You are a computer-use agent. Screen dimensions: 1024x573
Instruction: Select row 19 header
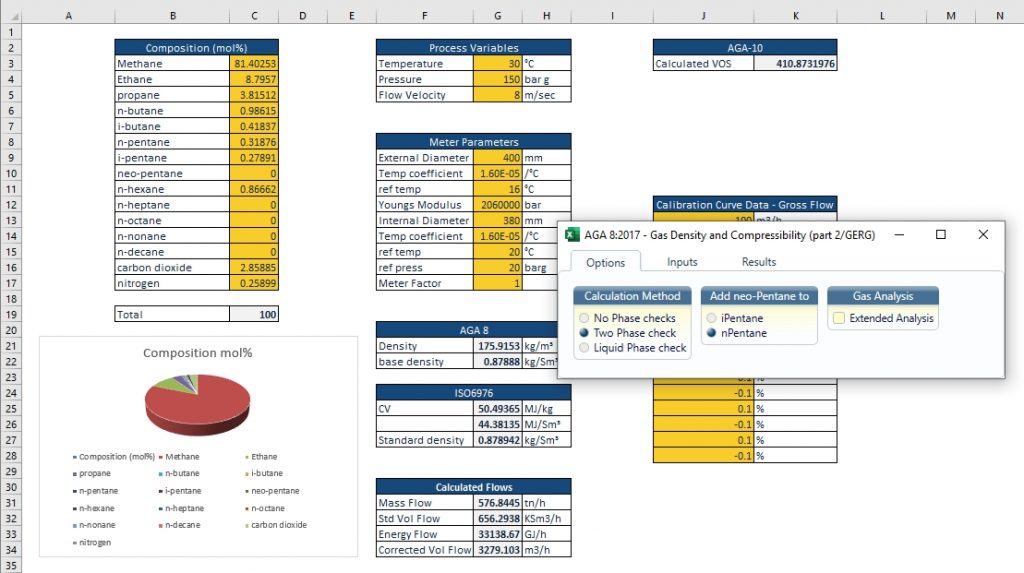point(11,314)
